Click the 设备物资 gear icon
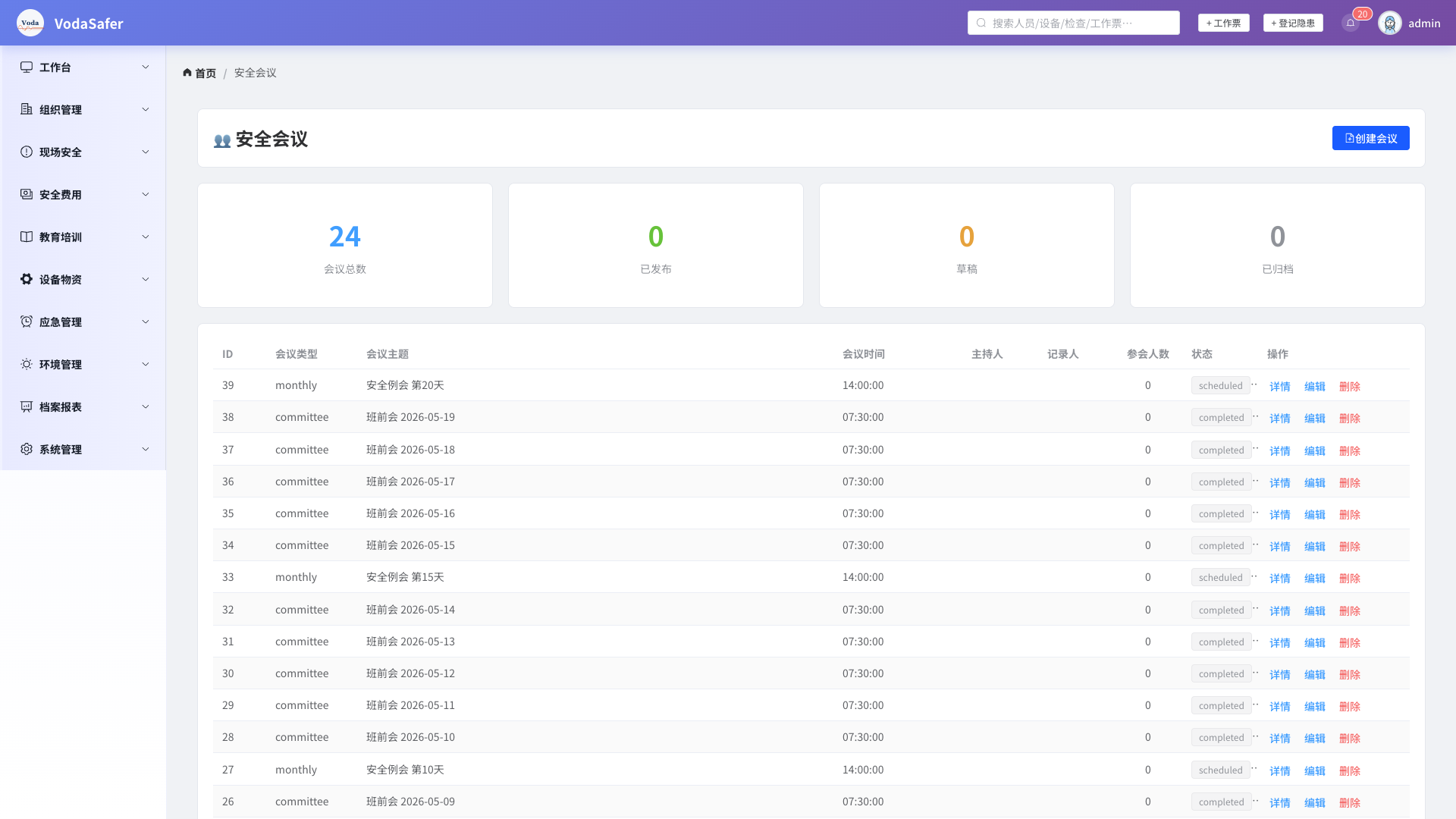This screenshot has height=819, width=1456. click(27, 279)
